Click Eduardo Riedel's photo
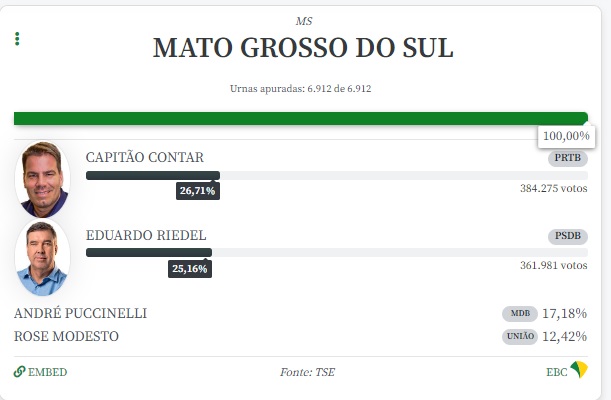The width and height of the screenshot is (611, 400). coord(42,257)
